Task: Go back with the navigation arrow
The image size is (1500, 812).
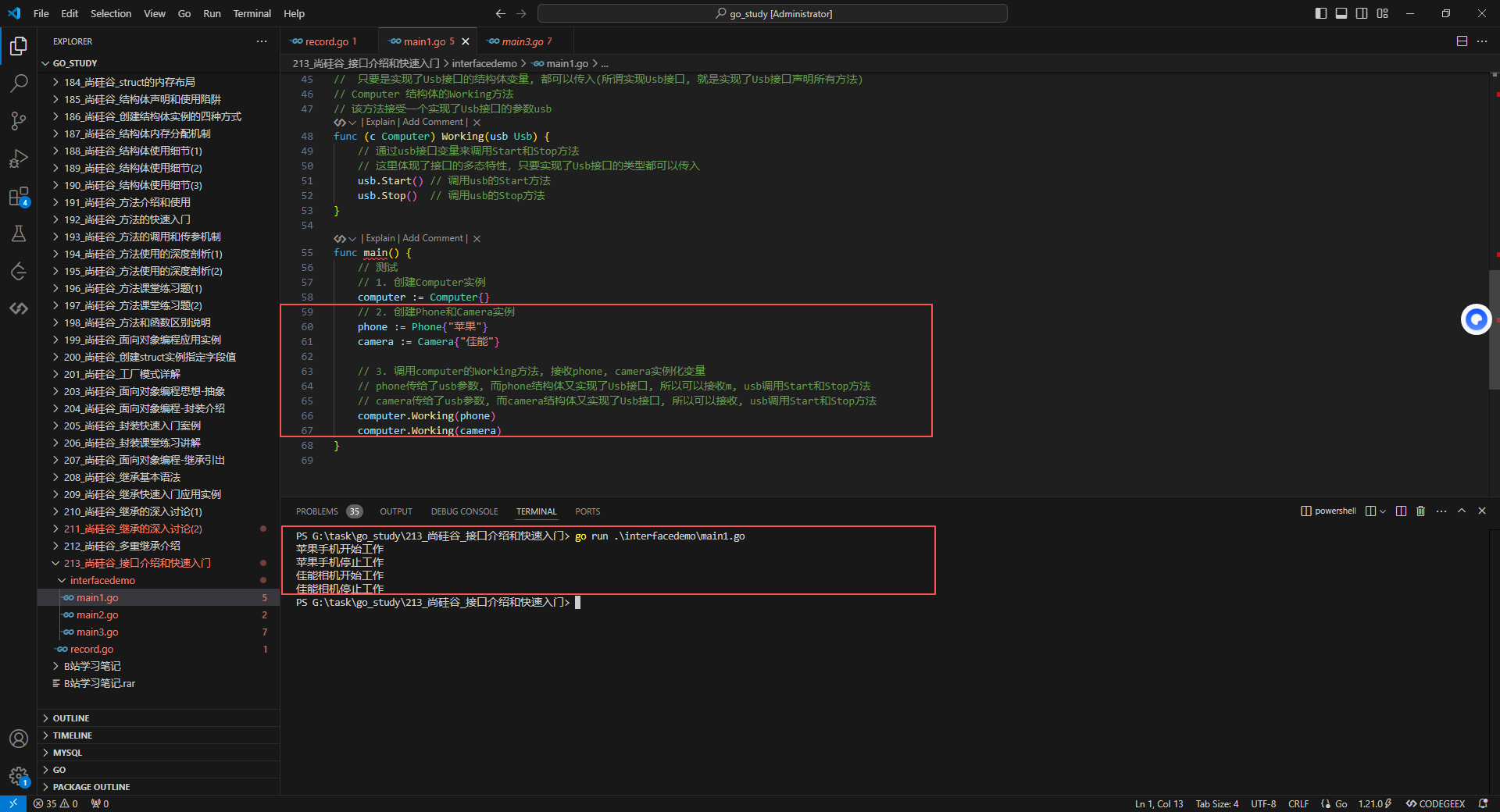Action: click(501, 13)
